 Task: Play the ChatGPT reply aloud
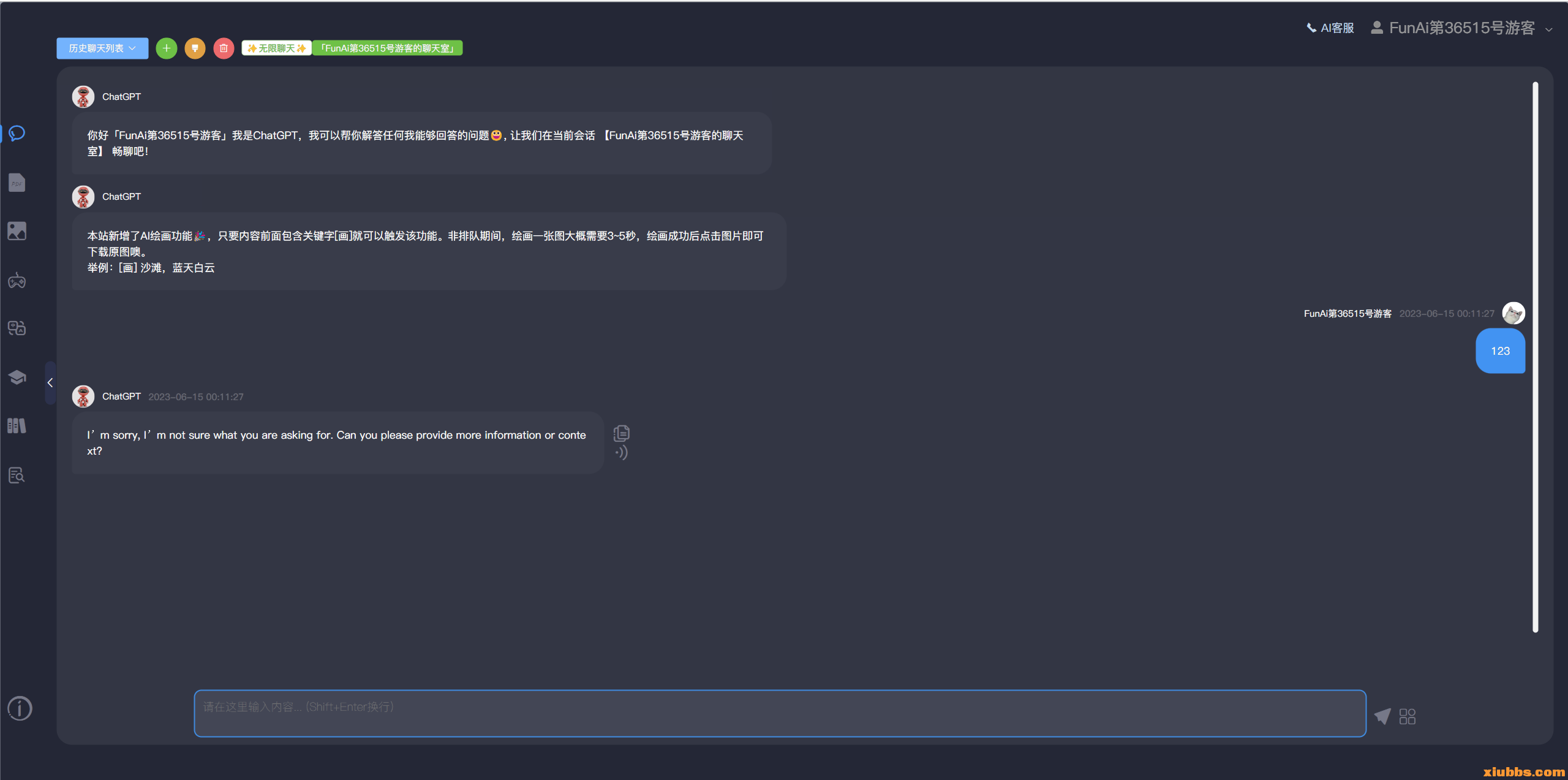pos(622,453)
